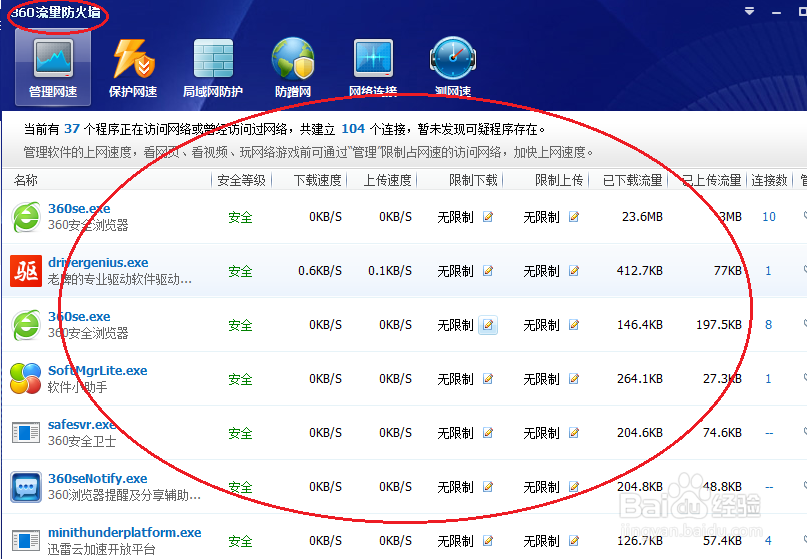Open the 测网速 speed test tab
Viewport: 807px width, 559px height.
[x=453, y=67]
